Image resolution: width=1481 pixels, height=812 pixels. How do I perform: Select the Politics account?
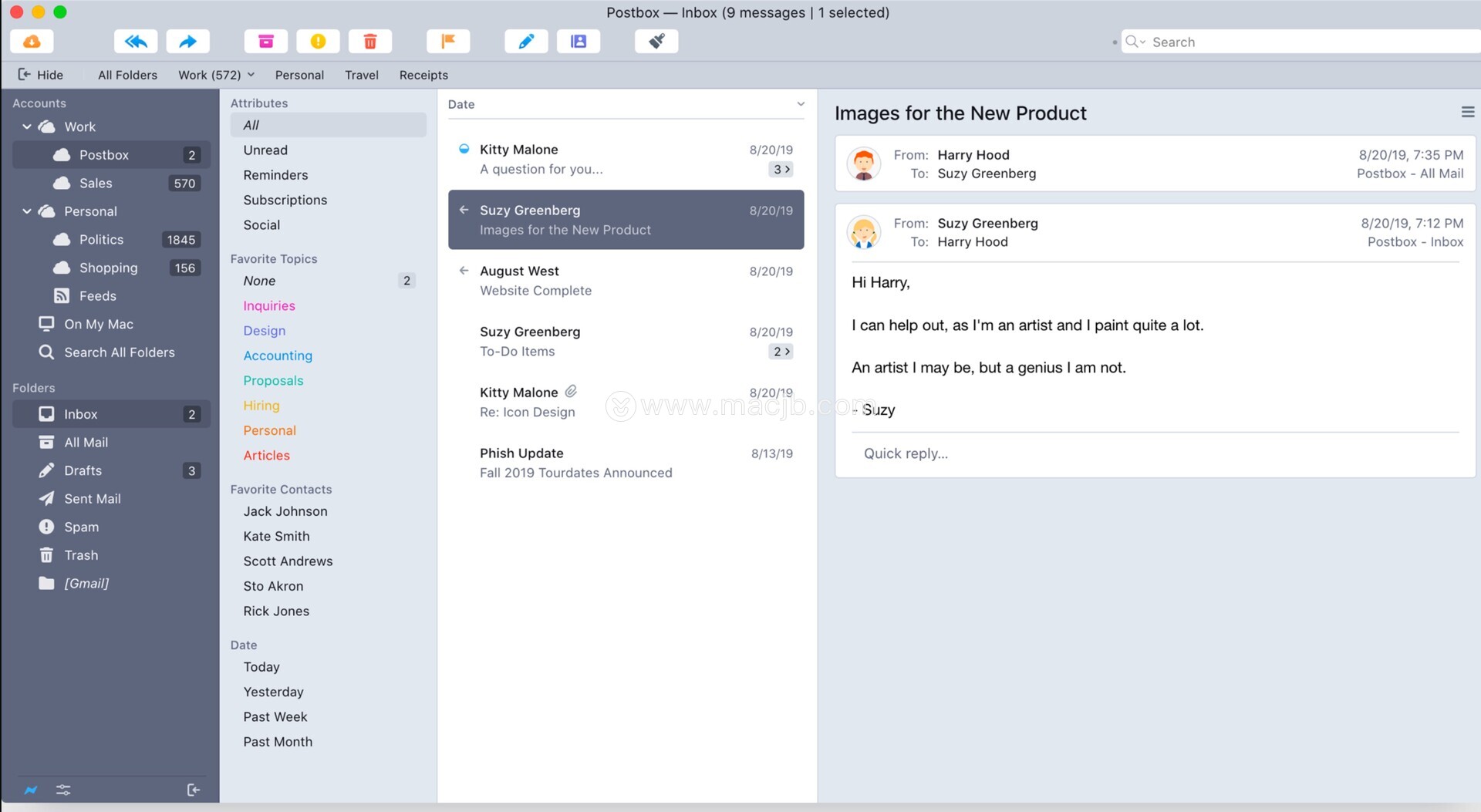point(111,240)
